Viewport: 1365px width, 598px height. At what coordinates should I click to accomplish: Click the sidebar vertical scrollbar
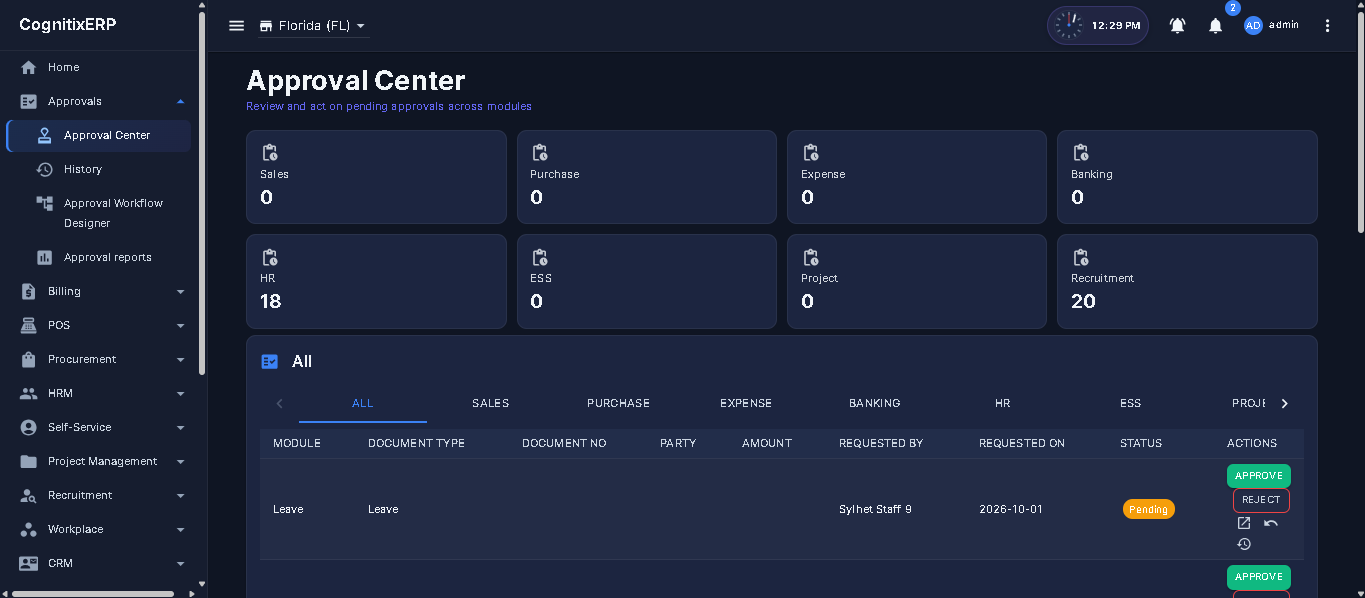click(x=202, y=192)
